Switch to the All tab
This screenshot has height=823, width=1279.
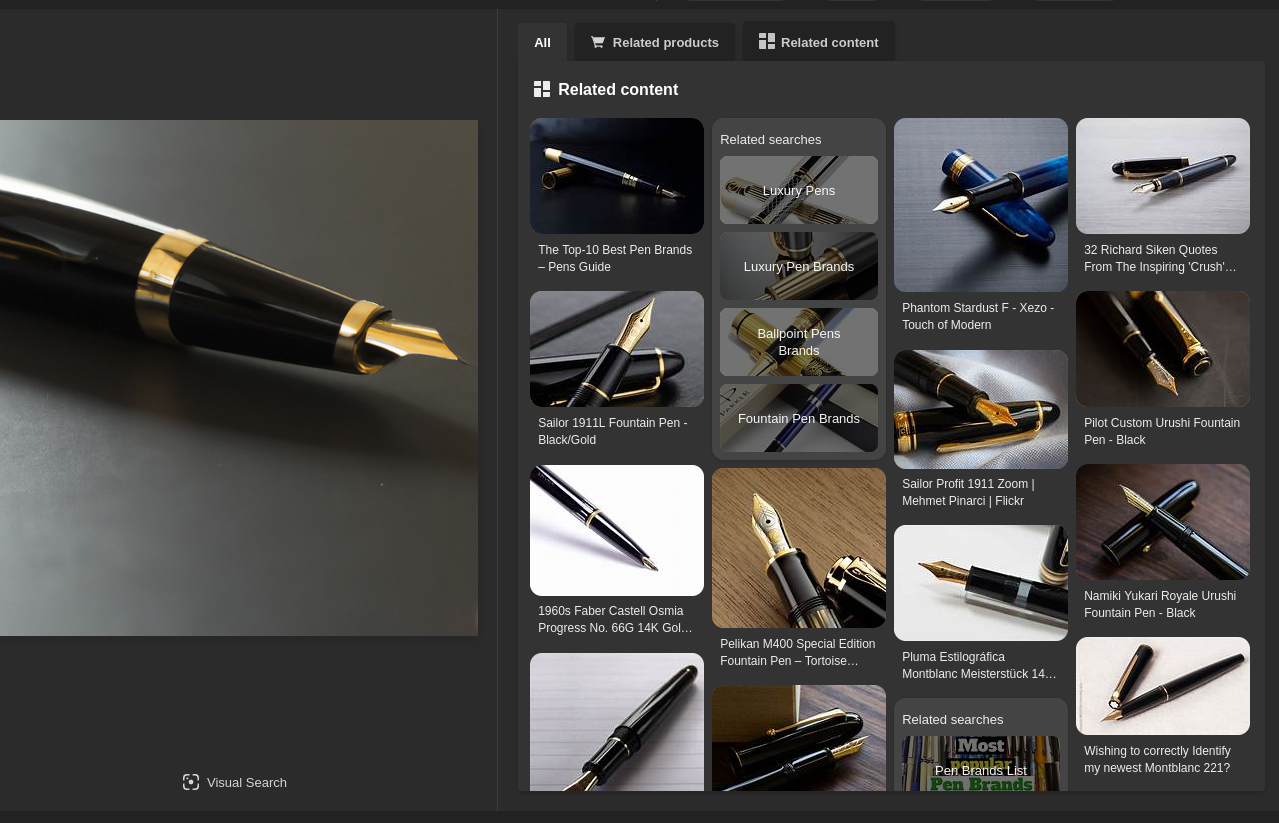click(542, 42)
